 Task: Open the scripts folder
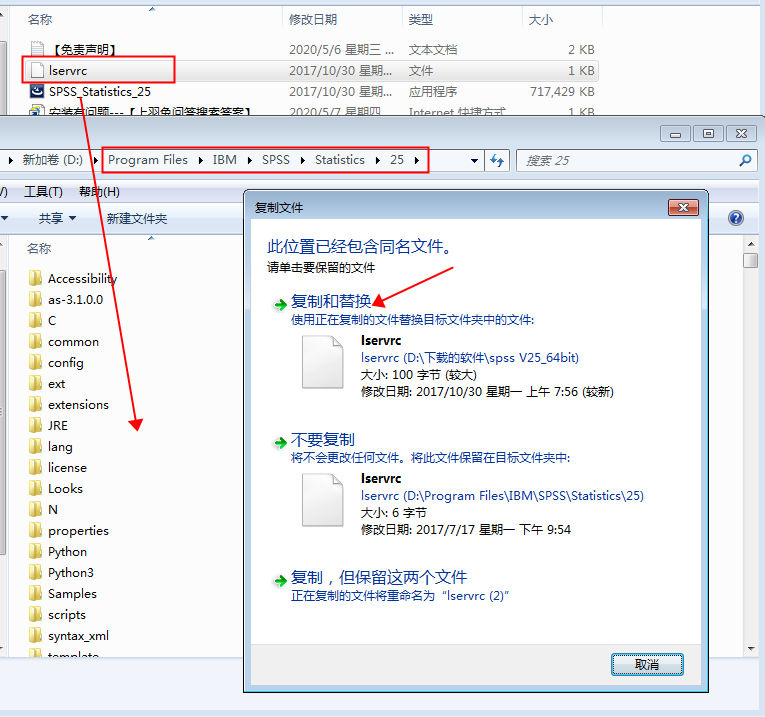pyautogui.click(x=57, y=614)
